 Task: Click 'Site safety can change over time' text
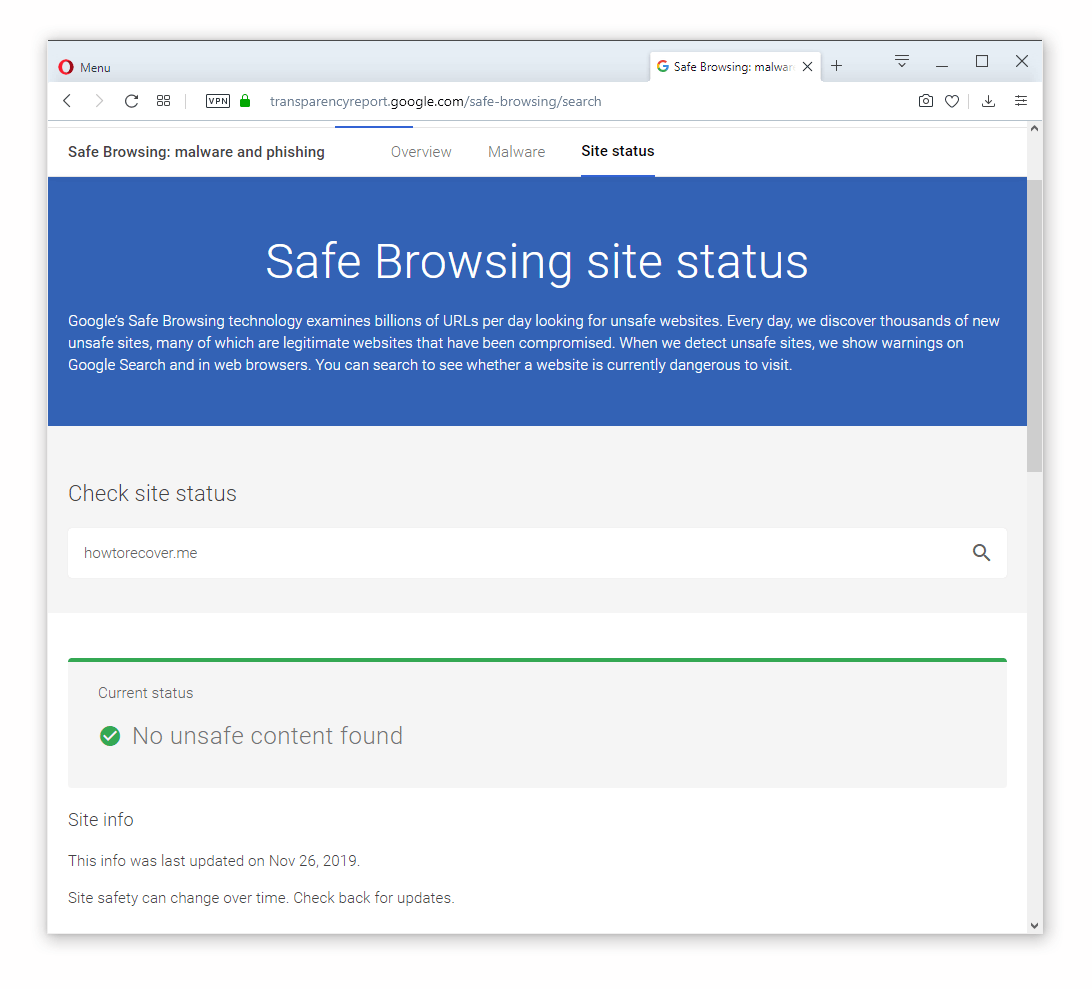click(x=261, y=898)
